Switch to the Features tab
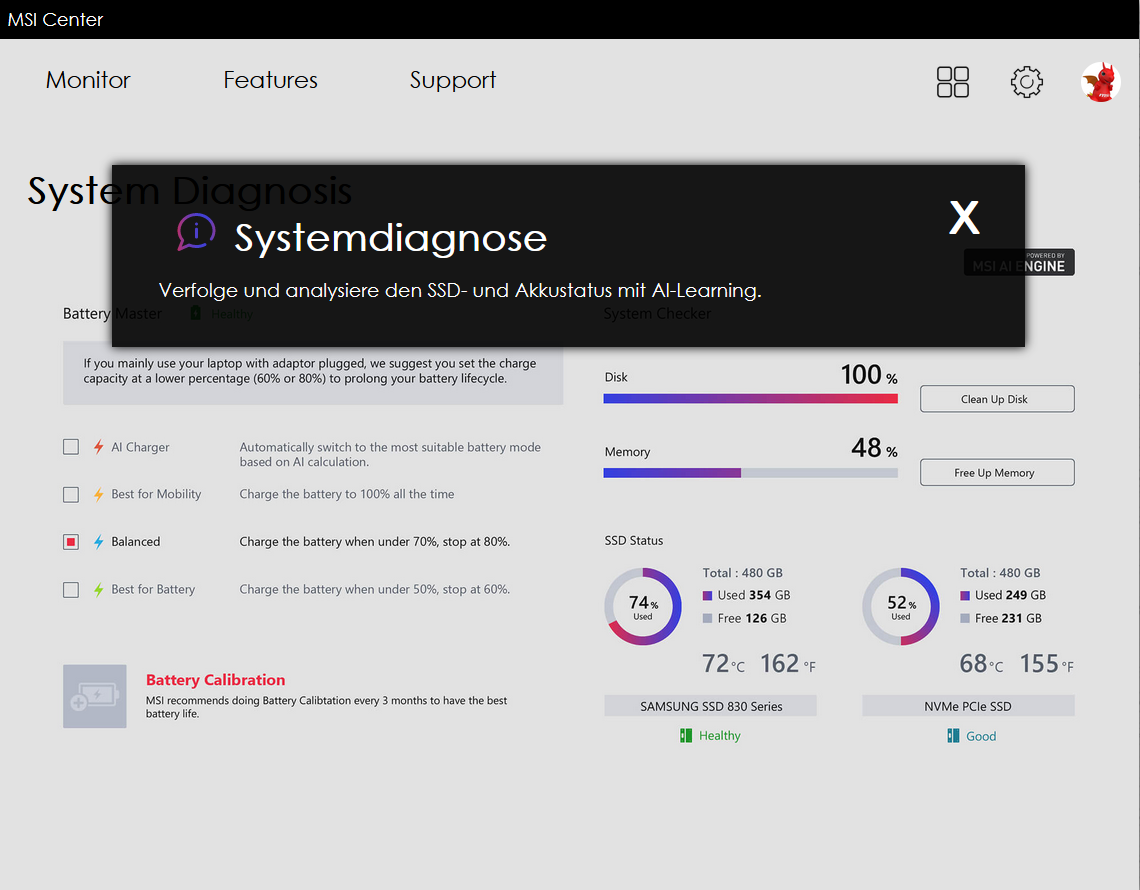The width and height of the screenshot is (1140, 890). coord(270,79)
